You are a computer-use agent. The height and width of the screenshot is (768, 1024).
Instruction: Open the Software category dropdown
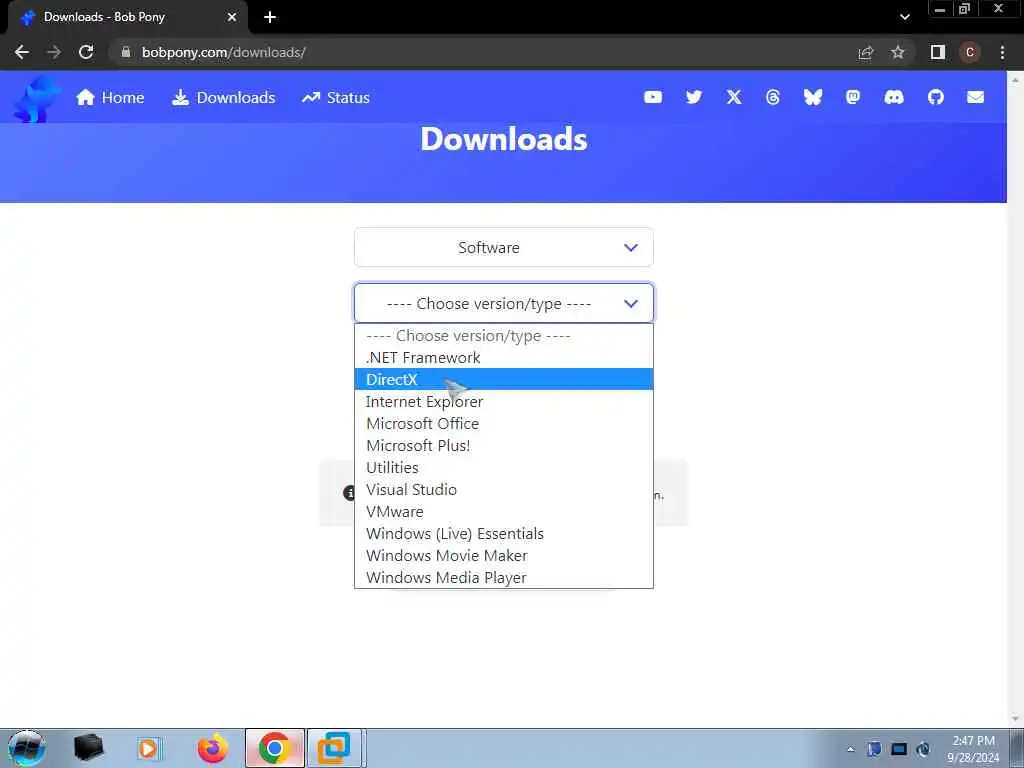pos(504,248)
